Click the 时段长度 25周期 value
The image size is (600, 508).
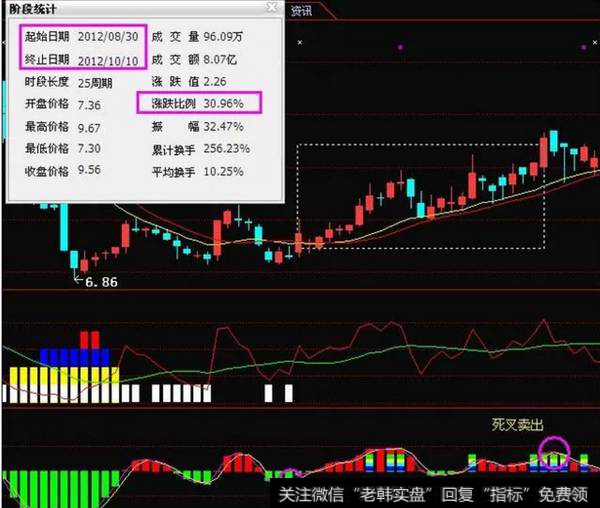95,83
